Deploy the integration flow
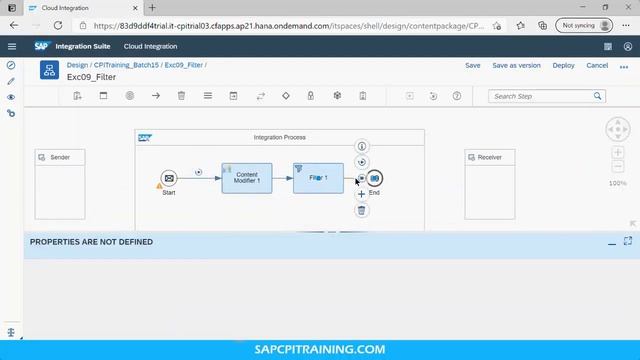640x360 pixels. 563,65
